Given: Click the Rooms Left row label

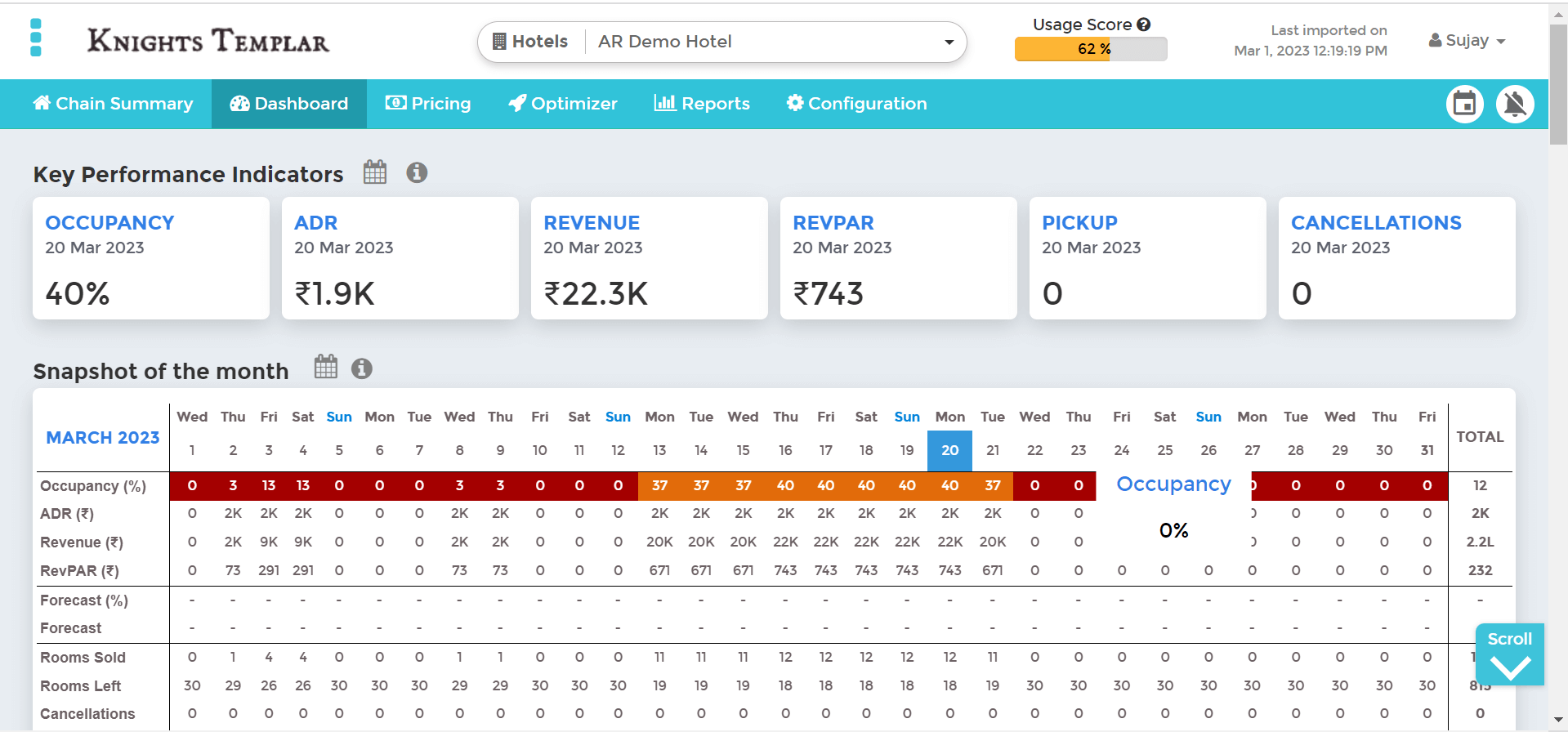Looking at the screenshot, I should 80,686.
